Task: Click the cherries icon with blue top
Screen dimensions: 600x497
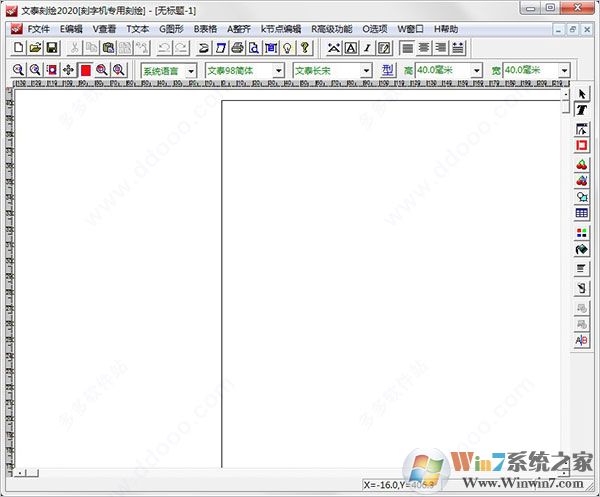Action: point(581,181)
